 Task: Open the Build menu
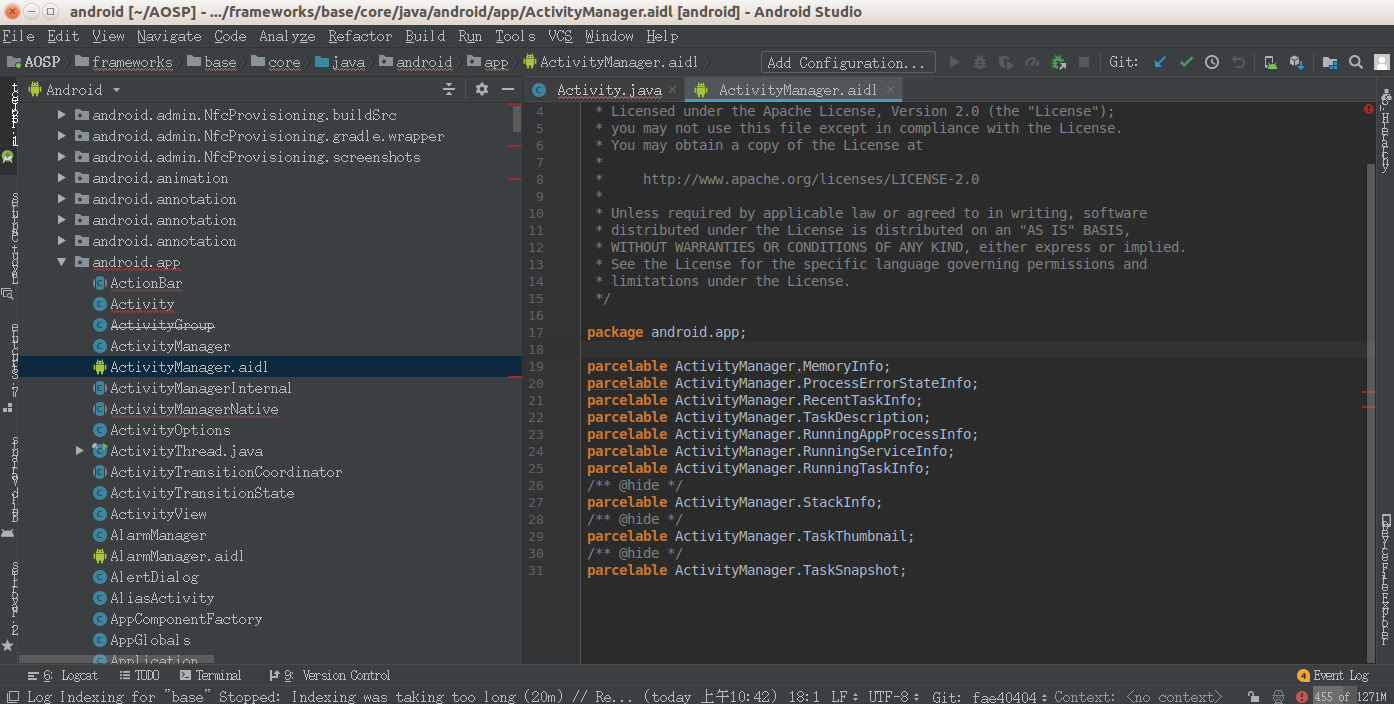[x=425, y=35]
